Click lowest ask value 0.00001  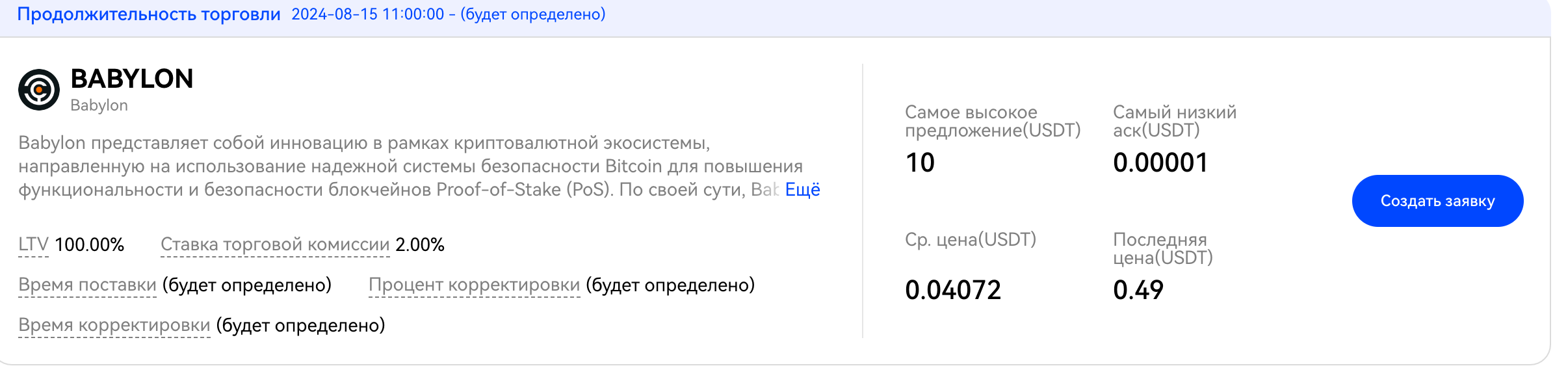click(x=1160, y=163)
